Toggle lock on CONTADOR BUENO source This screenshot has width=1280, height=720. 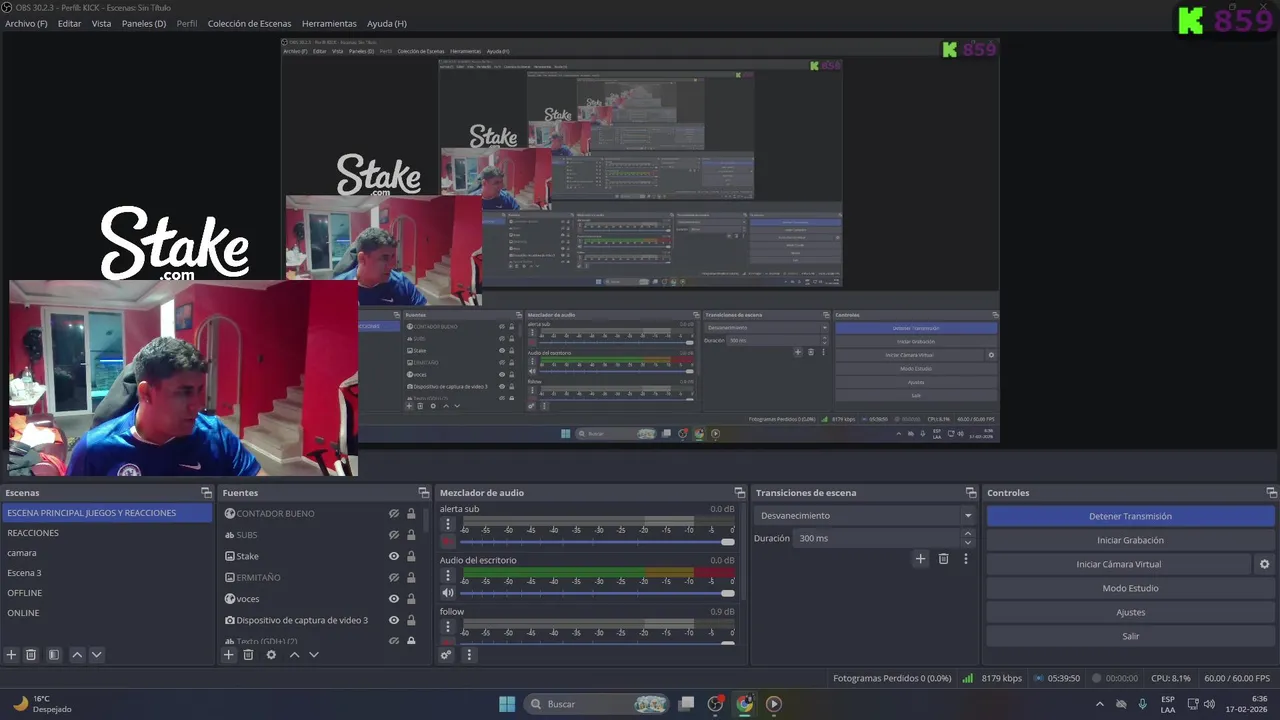[x=410, y=514]
